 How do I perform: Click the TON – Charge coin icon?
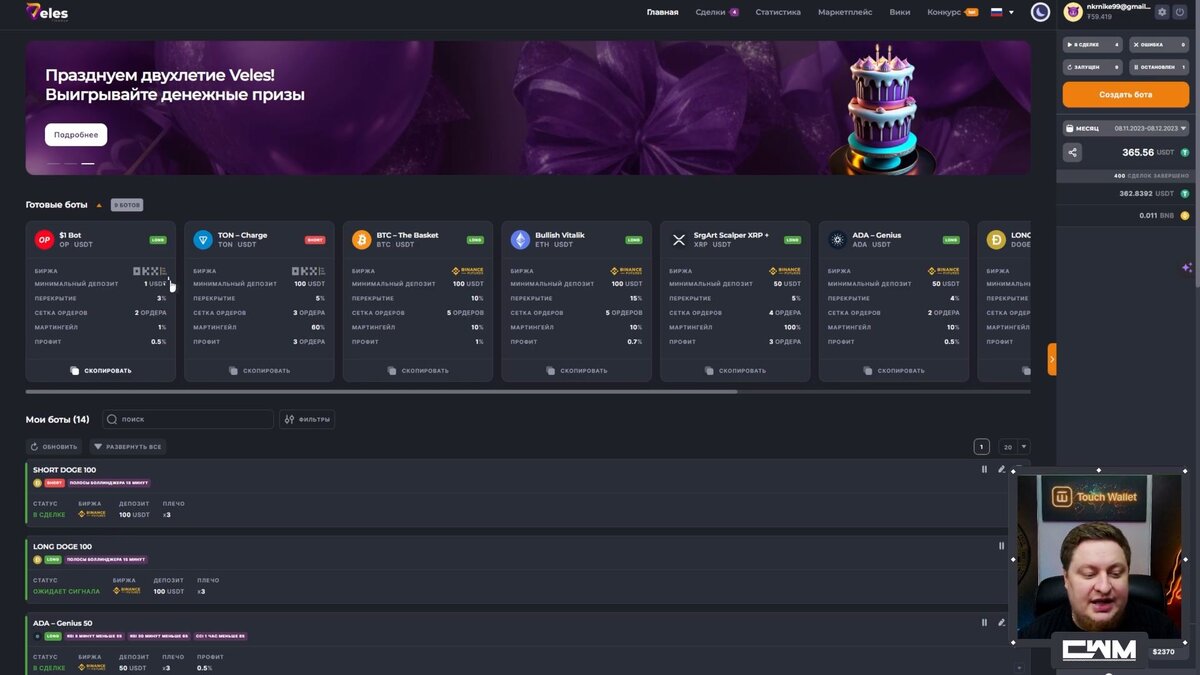(x=203, y=240)
